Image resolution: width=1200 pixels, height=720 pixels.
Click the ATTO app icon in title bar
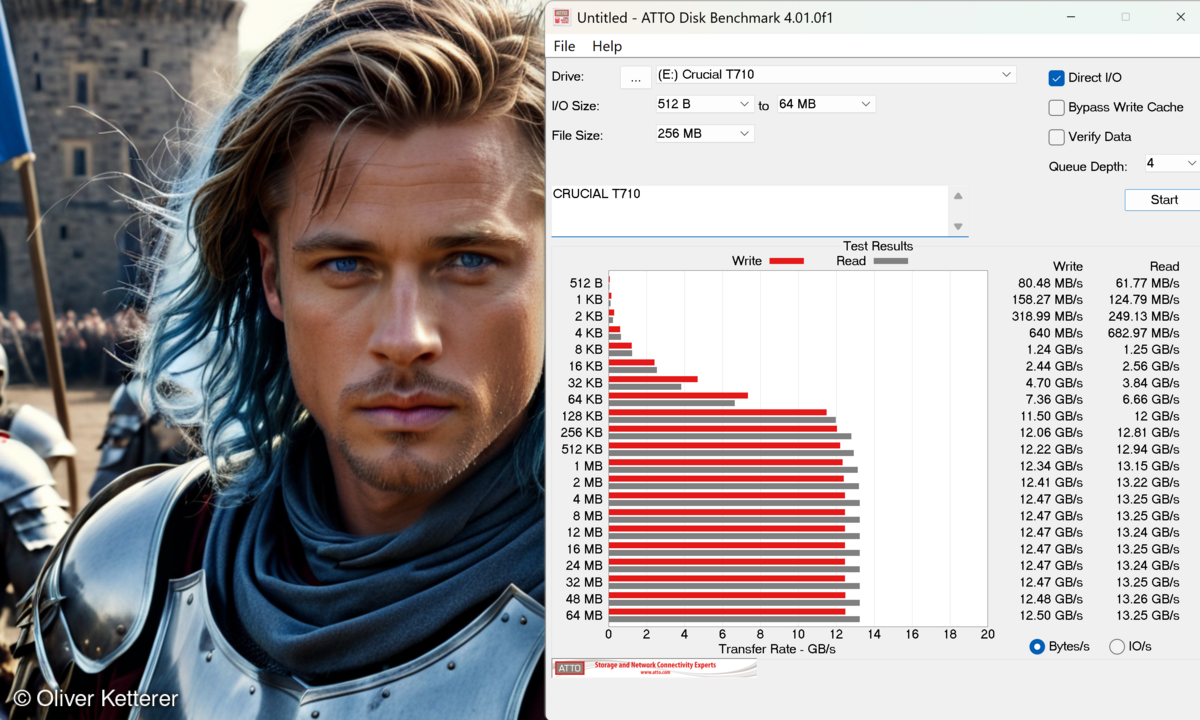[561, 17]
